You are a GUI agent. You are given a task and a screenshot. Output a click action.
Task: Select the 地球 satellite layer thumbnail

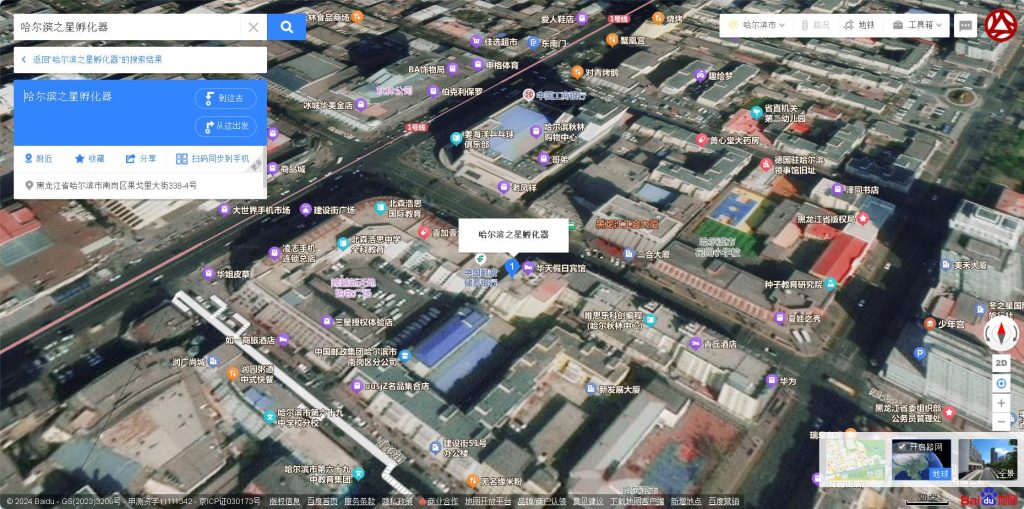921,460
